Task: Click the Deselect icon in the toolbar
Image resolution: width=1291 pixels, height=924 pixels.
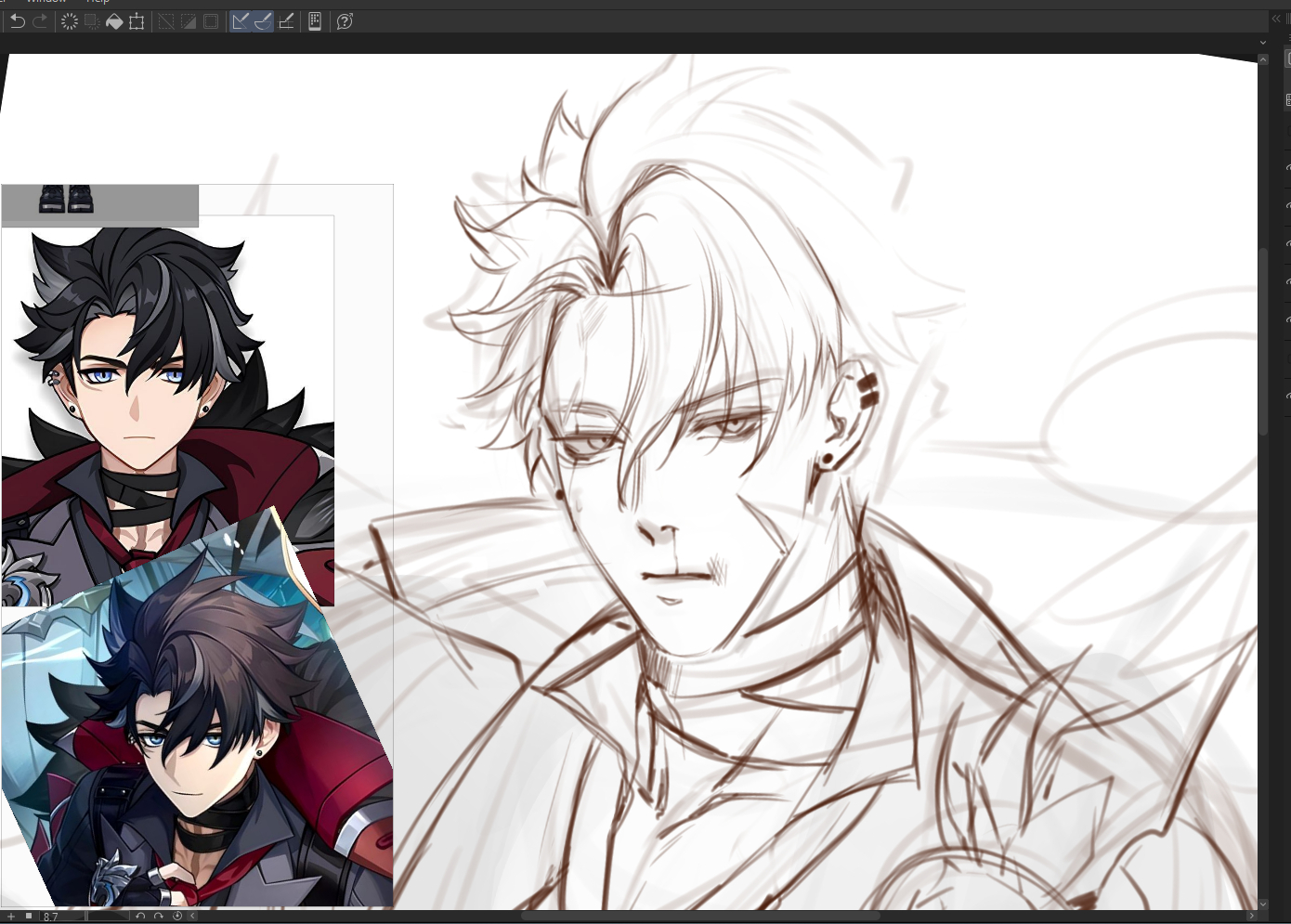Action: pos(166,21)
